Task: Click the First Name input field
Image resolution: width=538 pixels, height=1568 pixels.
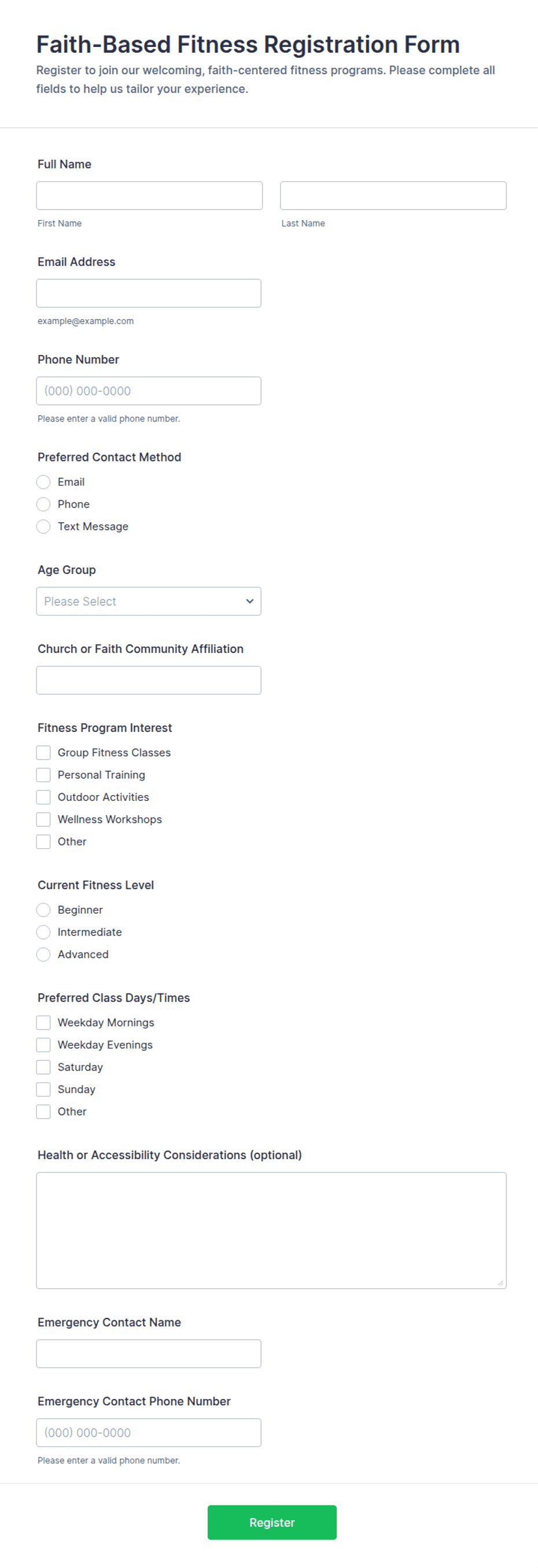Action: [x=150, y=195]
